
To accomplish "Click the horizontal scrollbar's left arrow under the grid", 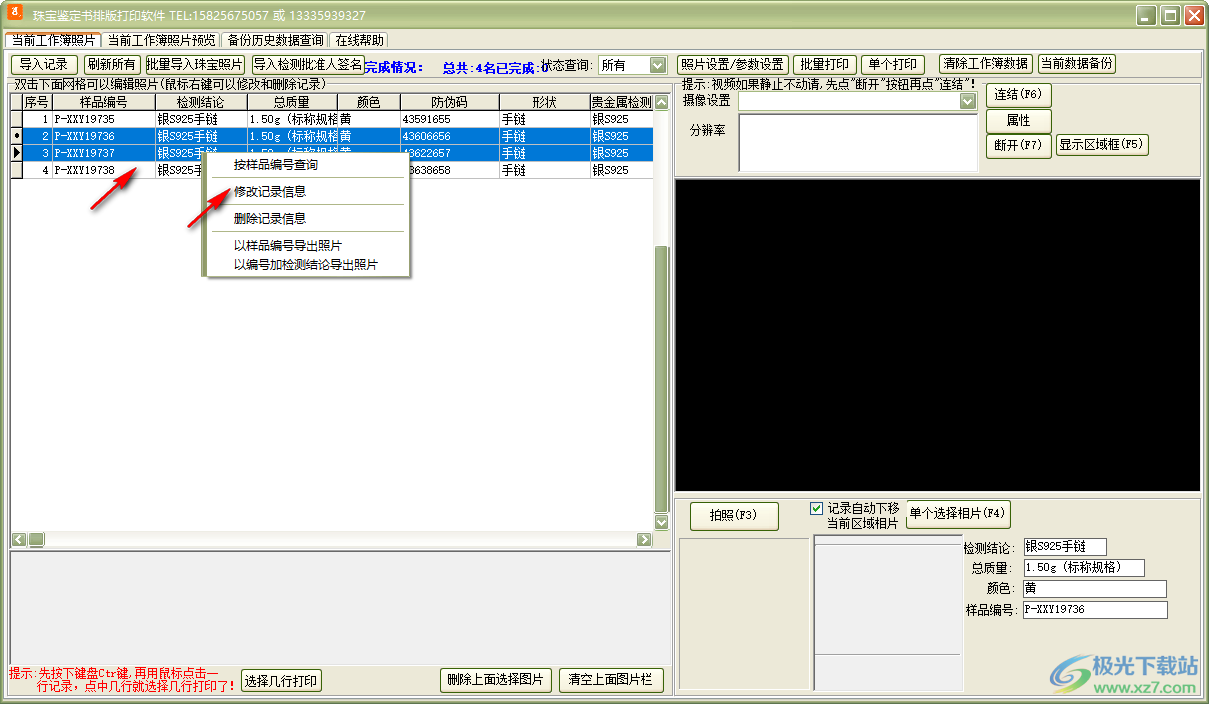I will tap(18, 540).
